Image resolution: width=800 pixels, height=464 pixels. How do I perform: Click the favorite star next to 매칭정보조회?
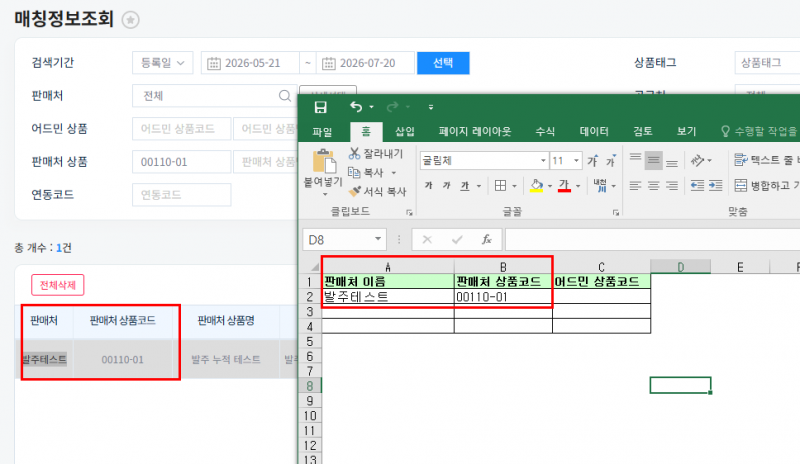pyautogui.click(x=131, y=20)
